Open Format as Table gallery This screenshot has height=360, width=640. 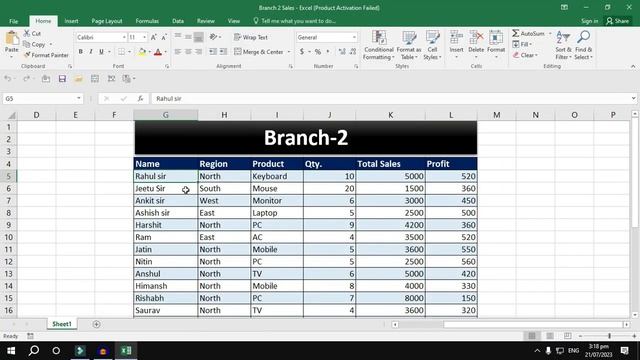coord(409,45)
